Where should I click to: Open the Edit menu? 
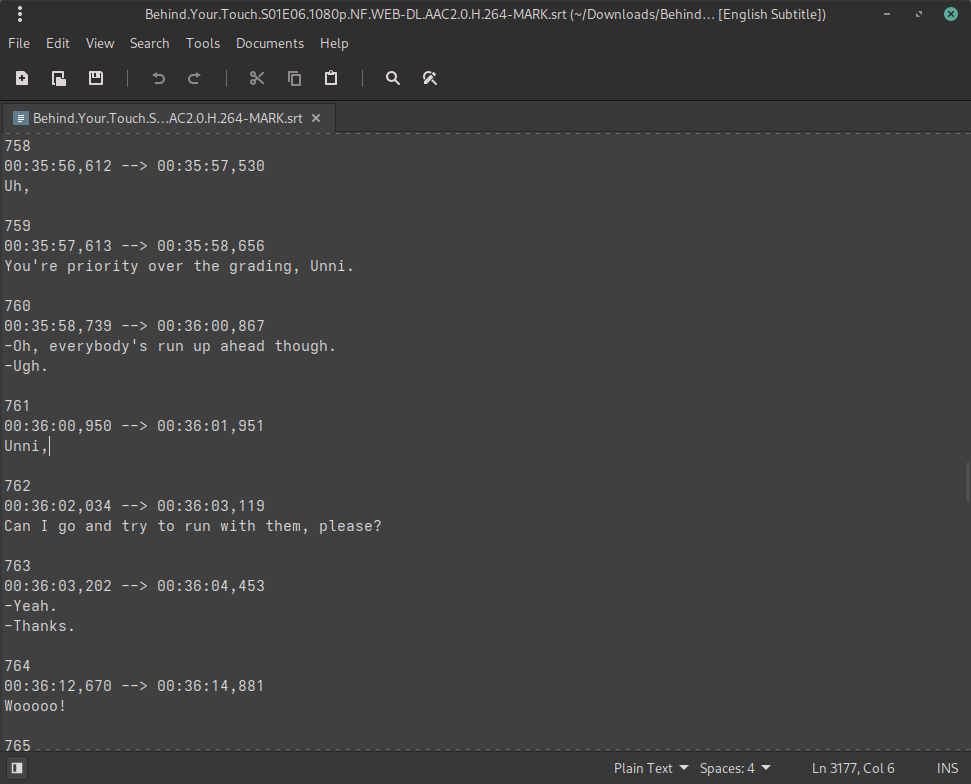pos(58,43)
